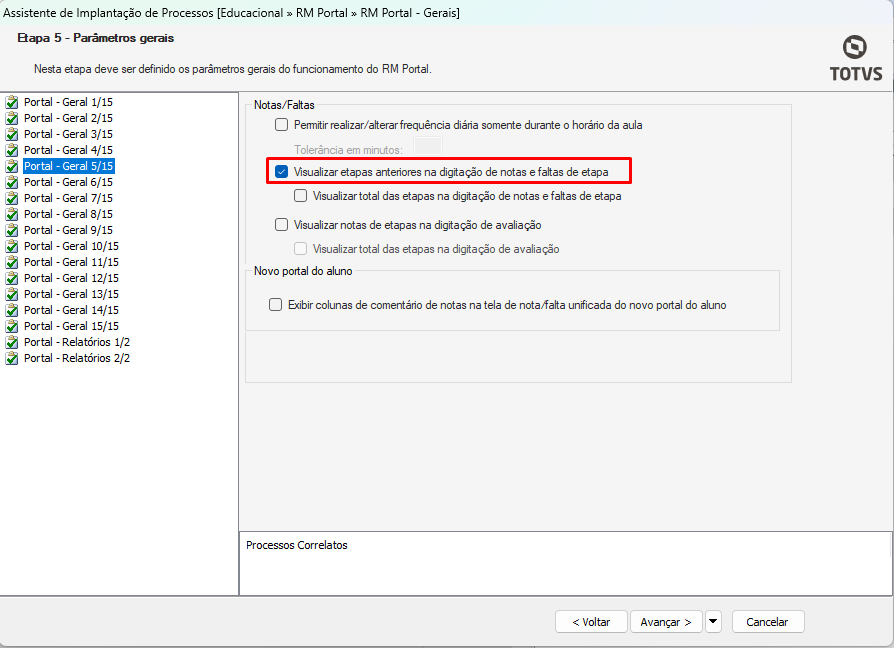Click the Etapa 5 - Parâmetros gerais heading

(x=95, y=38)
